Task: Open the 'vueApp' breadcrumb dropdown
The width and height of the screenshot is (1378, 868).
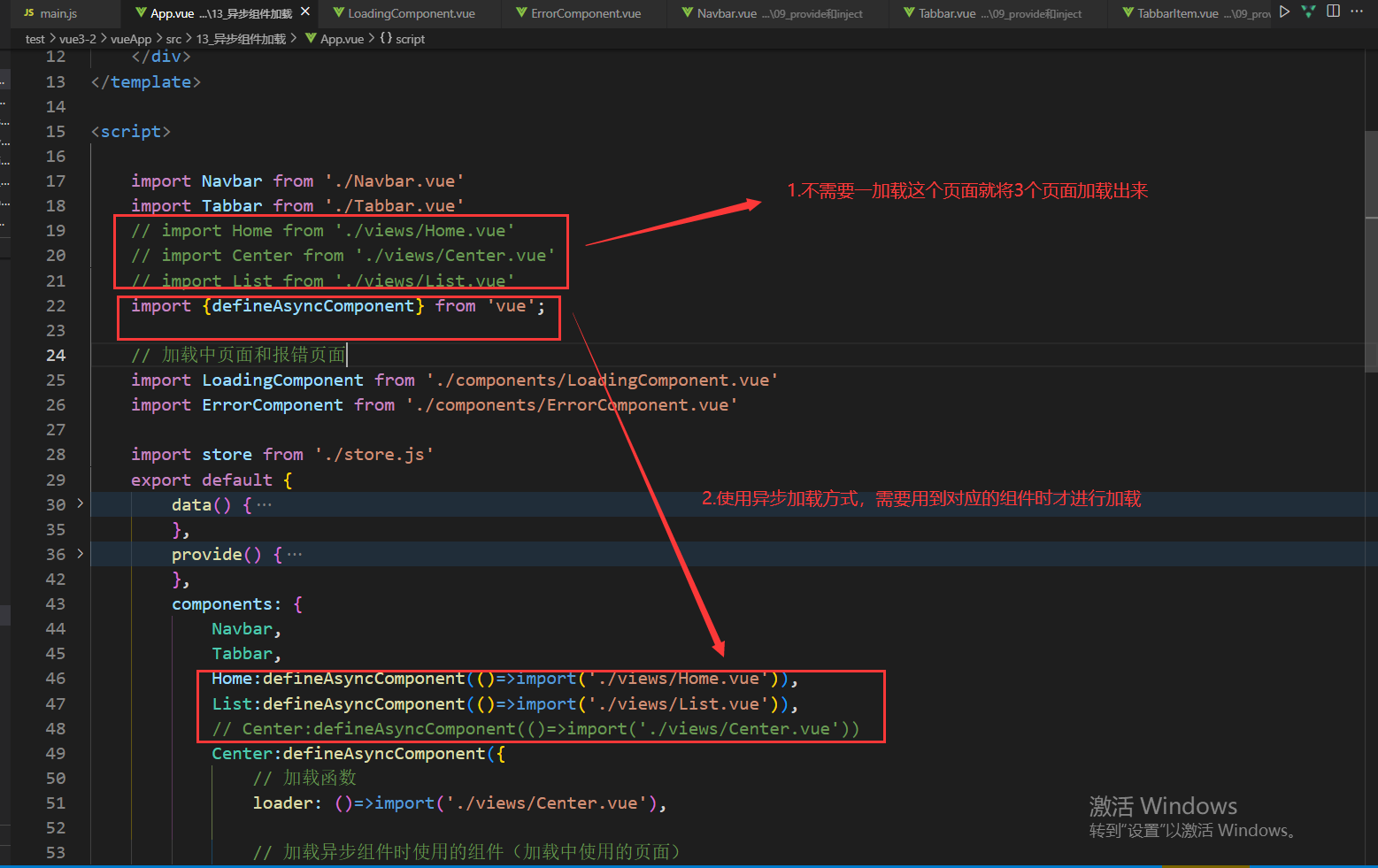Action: click(131, 39)
